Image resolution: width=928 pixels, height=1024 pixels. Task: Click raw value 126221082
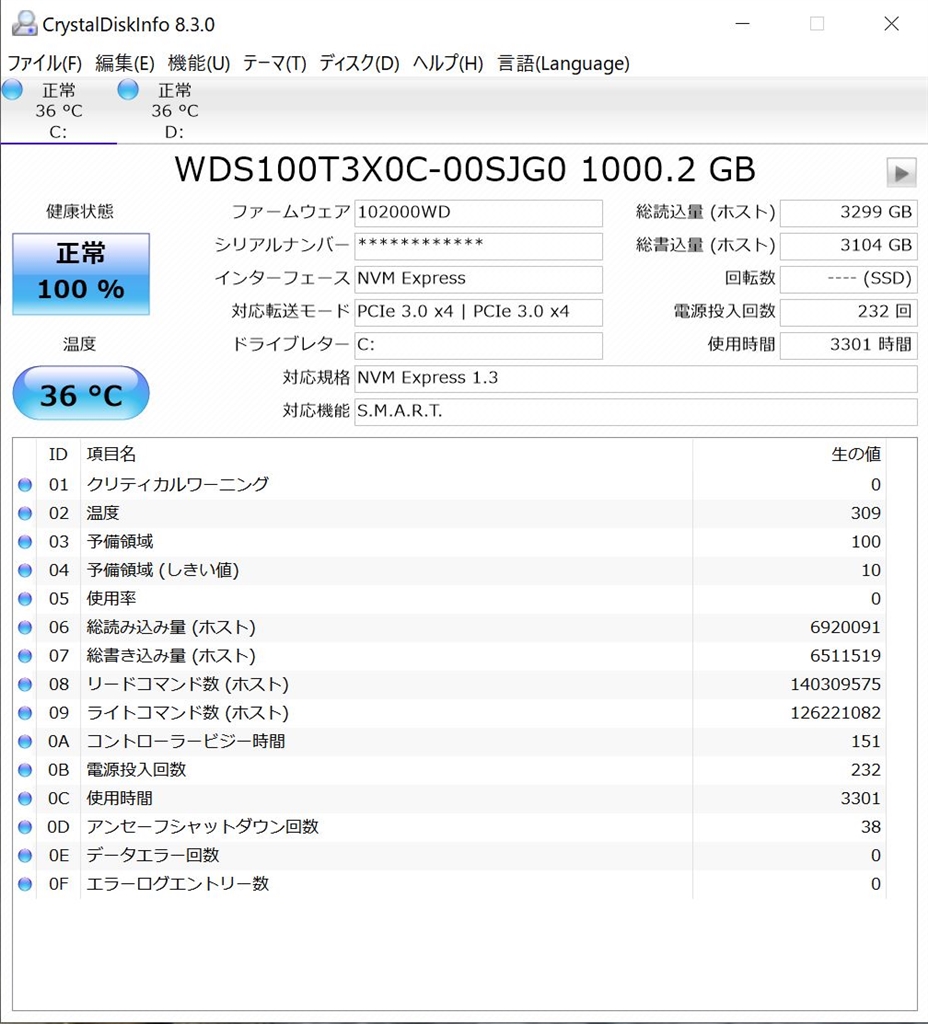tap(835, 713)
